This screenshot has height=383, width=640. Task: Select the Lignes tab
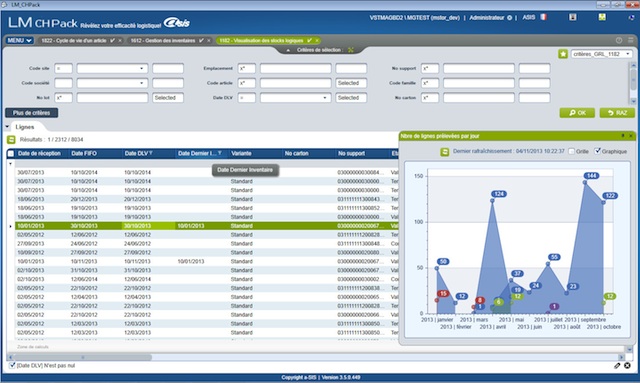(24, 127)
